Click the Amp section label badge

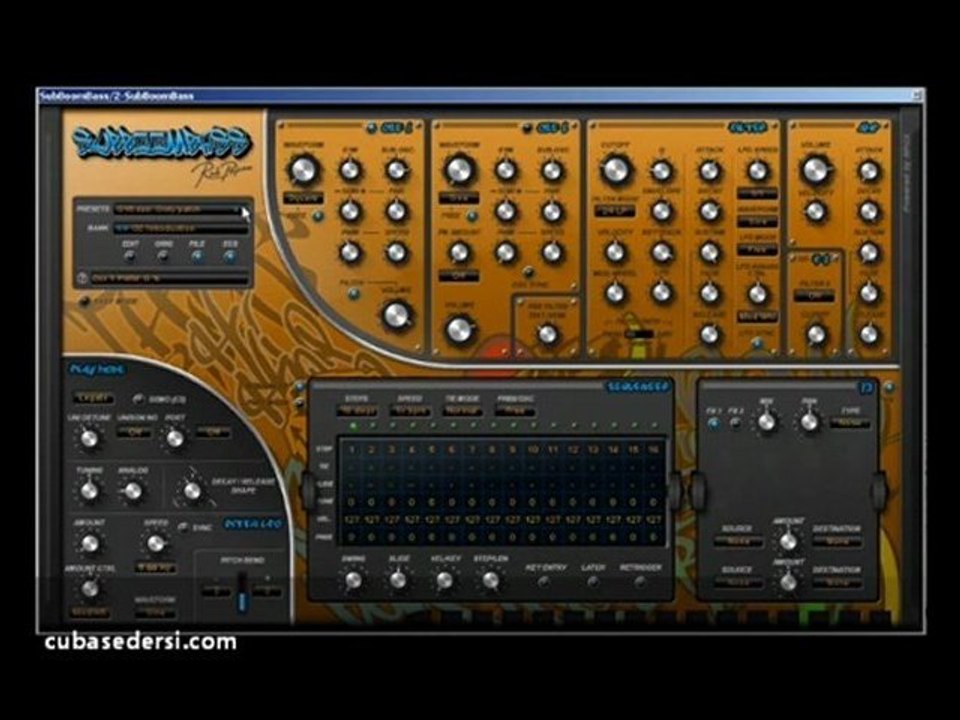pyautogui.click(x=868, y=128)
